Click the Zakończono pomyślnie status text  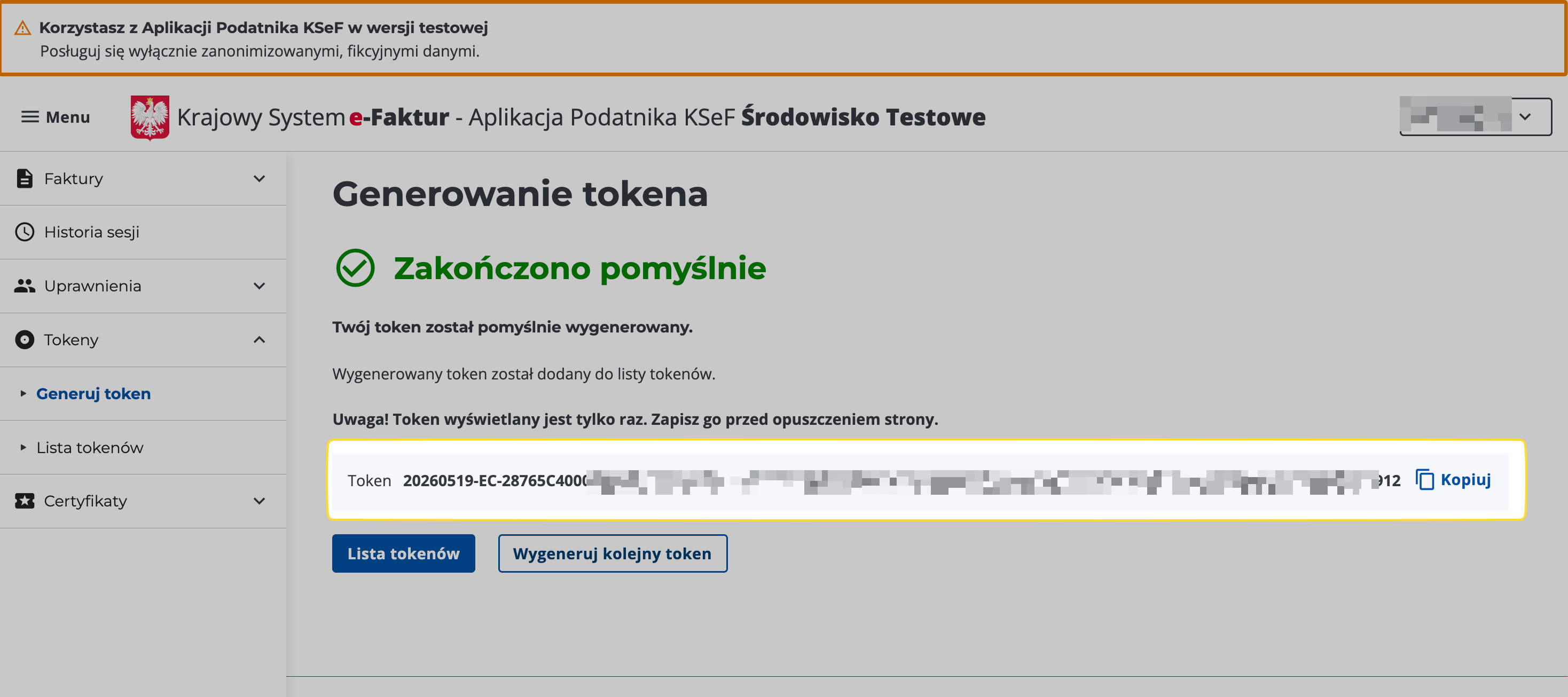(x=579, y=268)
